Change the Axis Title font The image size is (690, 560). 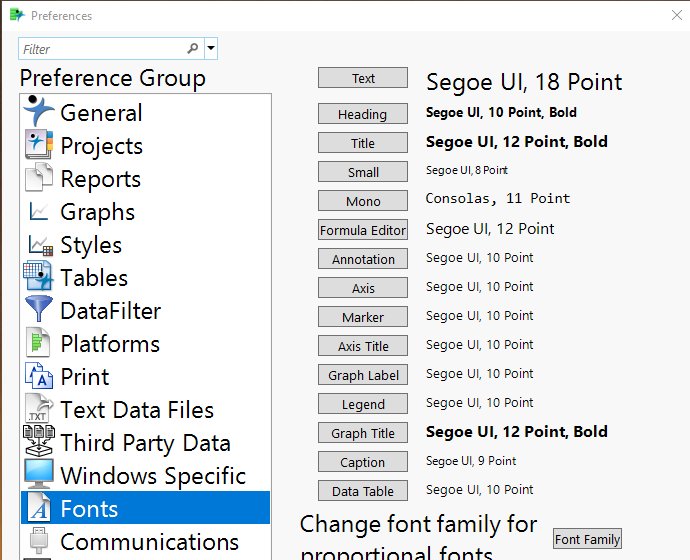point(363,346)
